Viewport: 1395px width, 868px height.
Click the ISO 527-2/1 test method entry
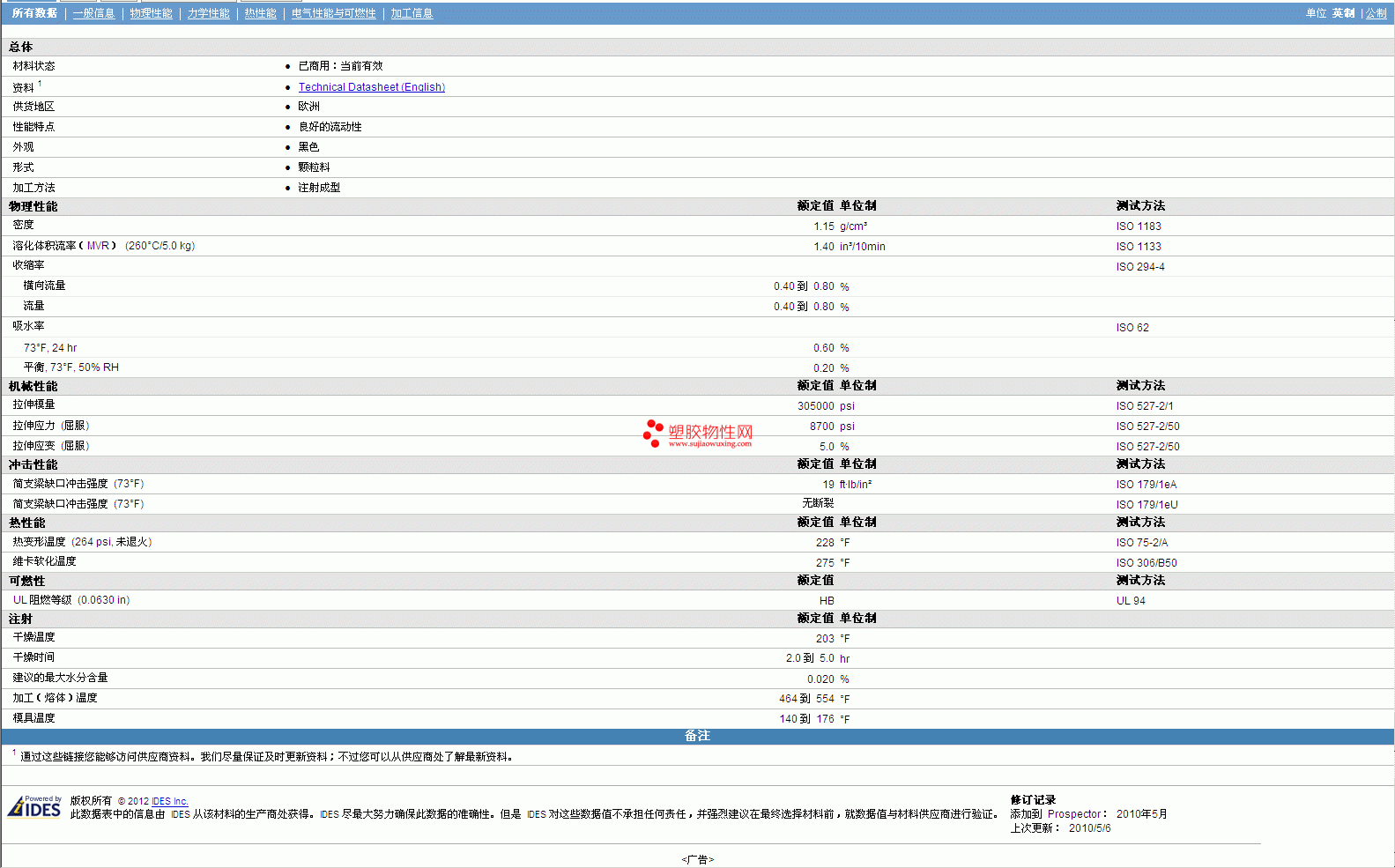[1144, 406]
